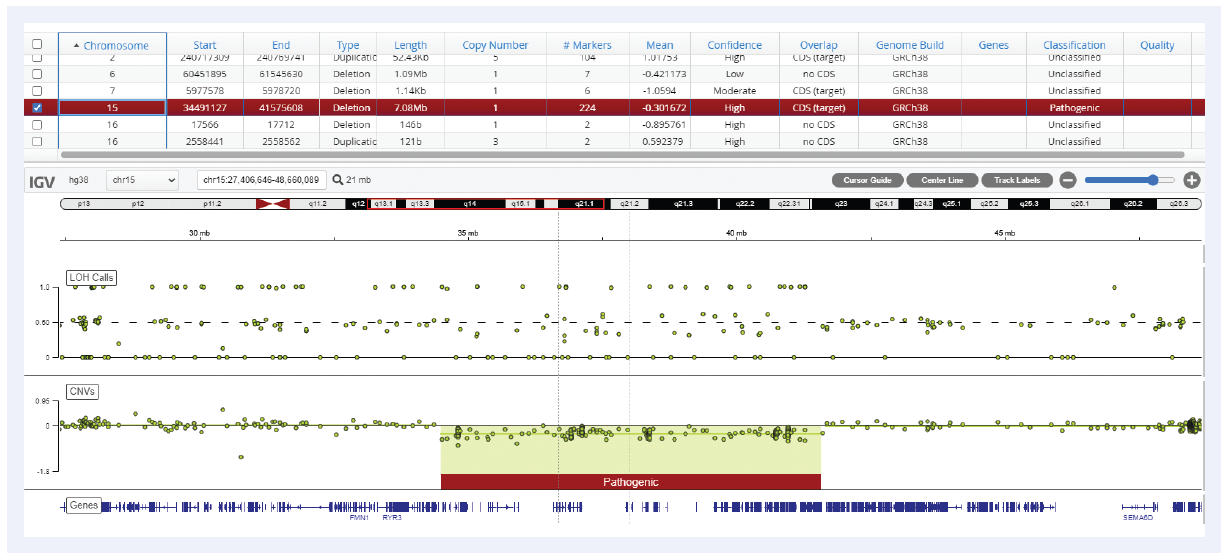Image resolution: width=1229 pixels, height=560 pixels.
Task: Click the 121b length cell
Action: pyautogui.click(x=410, y=141)
